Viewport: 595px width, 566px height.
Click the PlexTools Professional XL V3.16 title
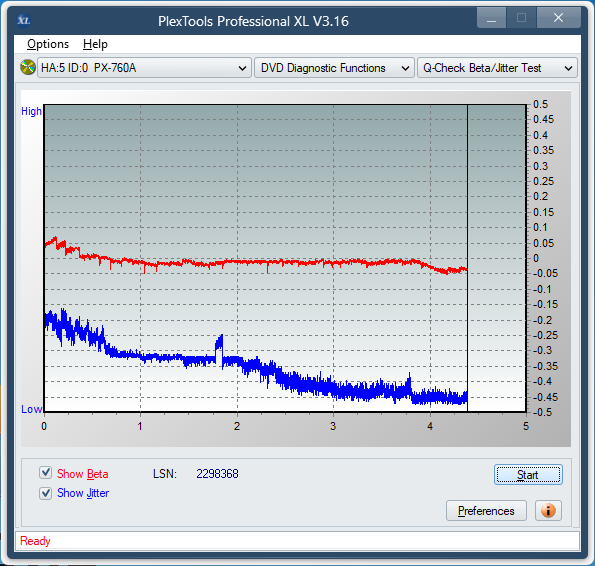(x=253, y=21)
